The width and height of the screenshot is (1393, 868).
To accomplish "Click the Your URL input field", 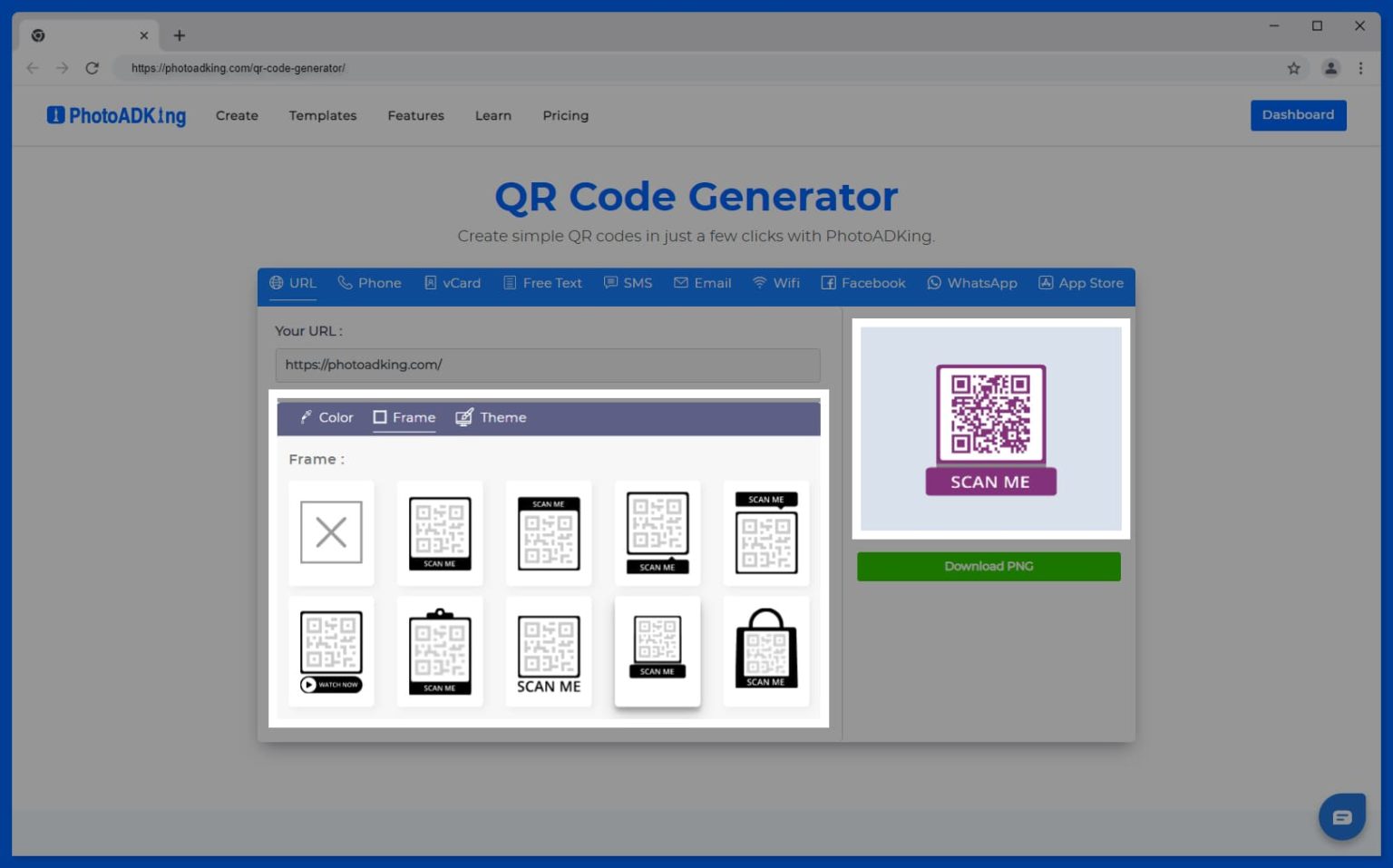I will click(548, 365).
